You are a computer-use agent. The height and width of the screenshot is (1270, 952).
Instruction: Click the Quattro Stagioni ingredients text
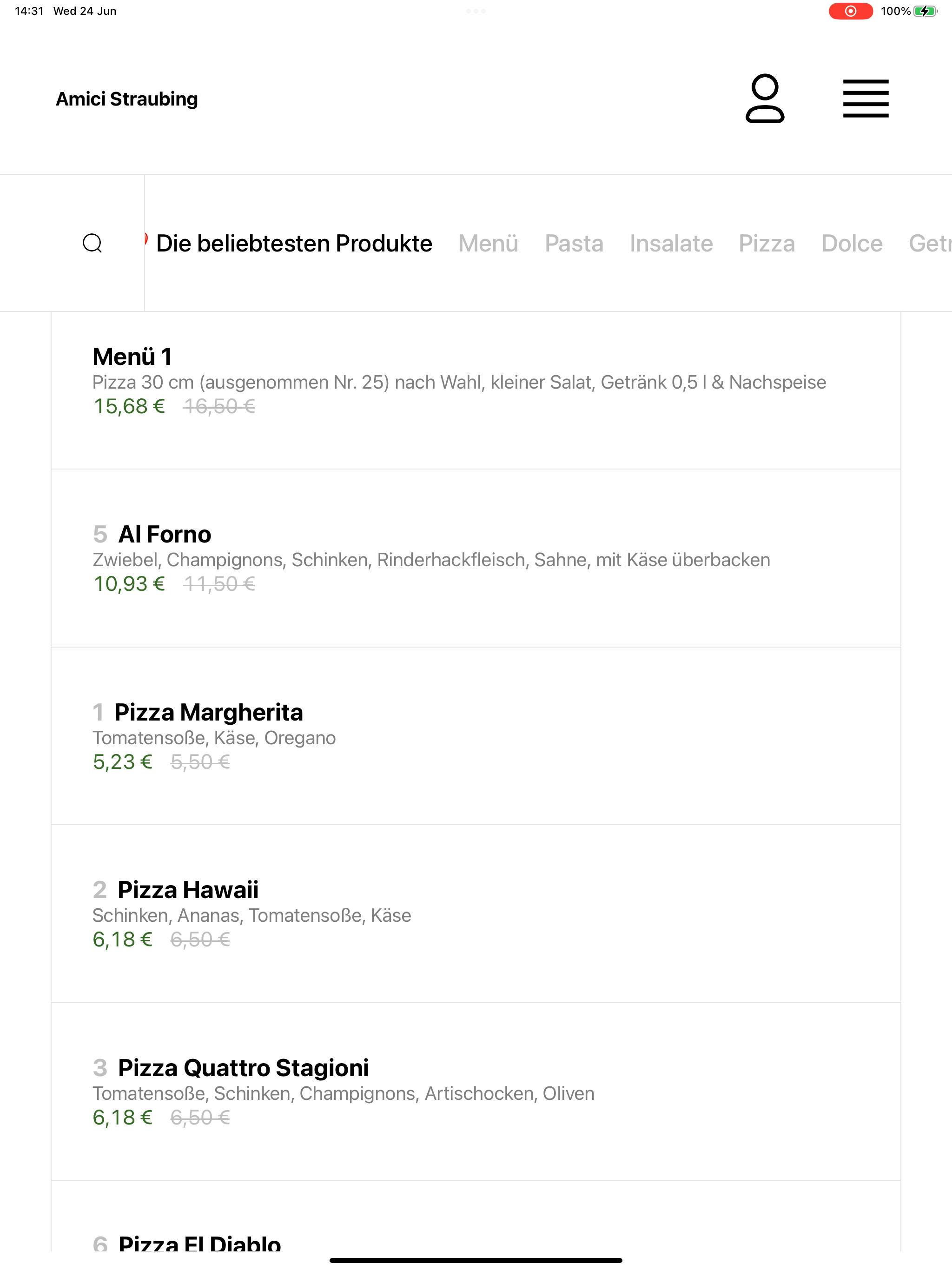[344, 1093]
